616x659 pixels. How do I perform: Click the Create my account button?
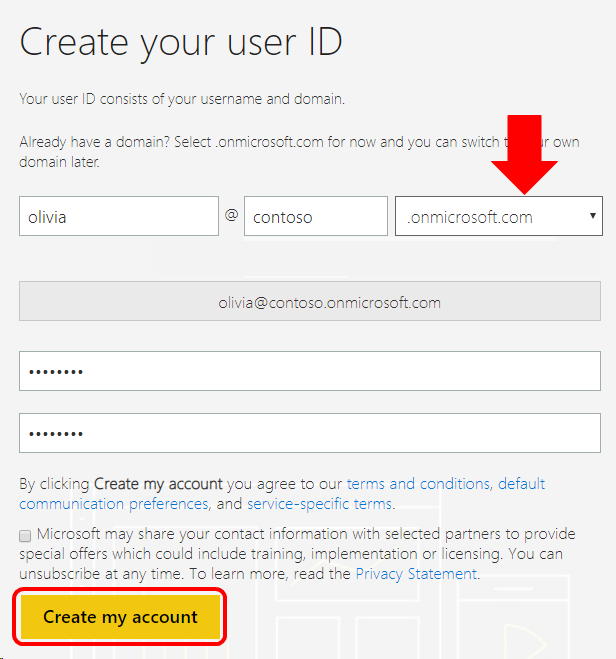pyautogui.click(x=120, y=617)
